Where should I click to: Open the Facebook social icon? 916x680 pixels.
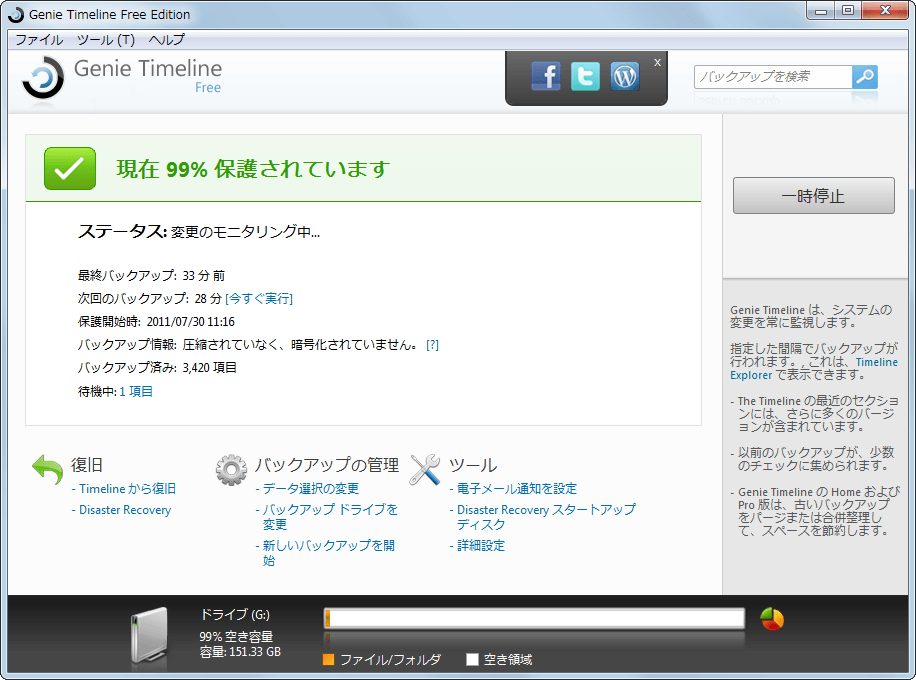point(546,76)
